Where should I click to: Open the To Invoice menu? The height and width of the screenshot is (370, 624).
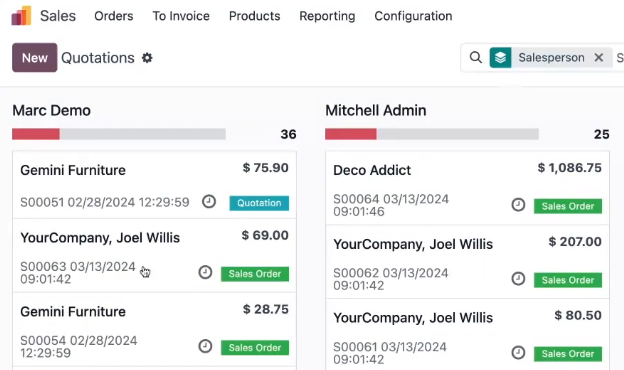[181, 16]
